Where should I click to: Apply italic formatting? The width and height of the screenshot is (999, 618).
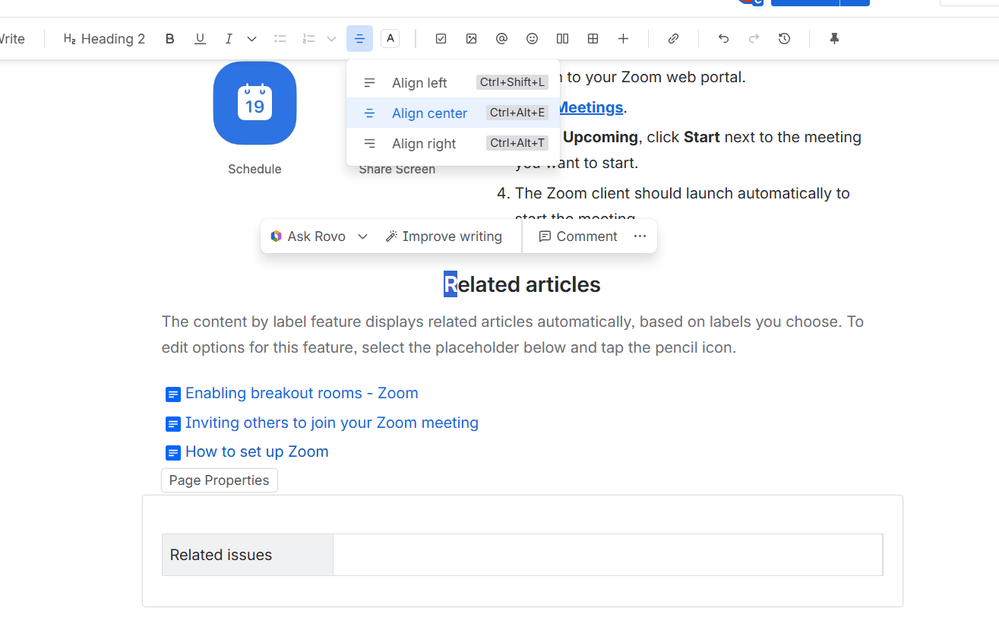click(x=228, y=38)
